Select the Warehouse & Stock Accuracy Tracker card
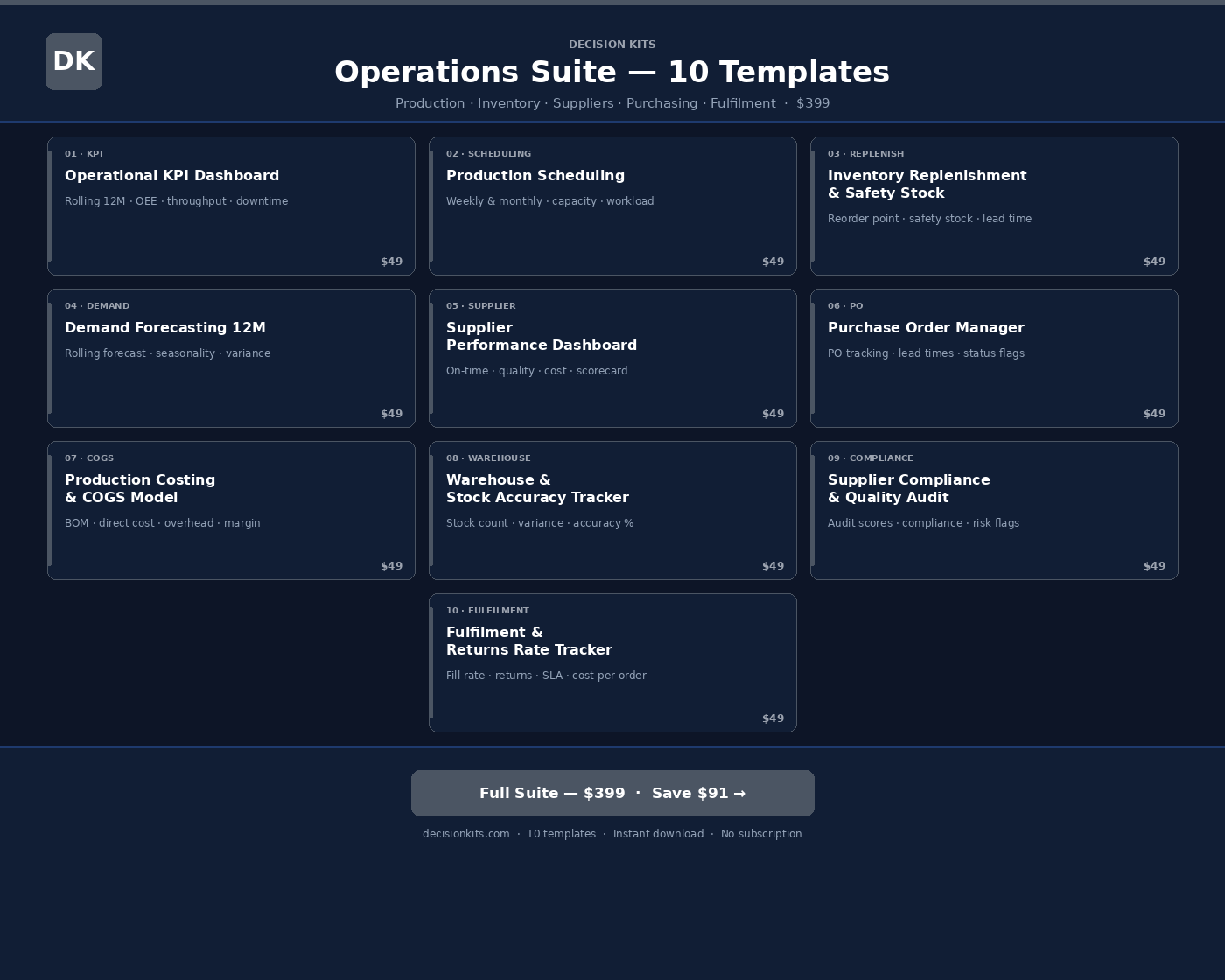 tap(612, 510)
